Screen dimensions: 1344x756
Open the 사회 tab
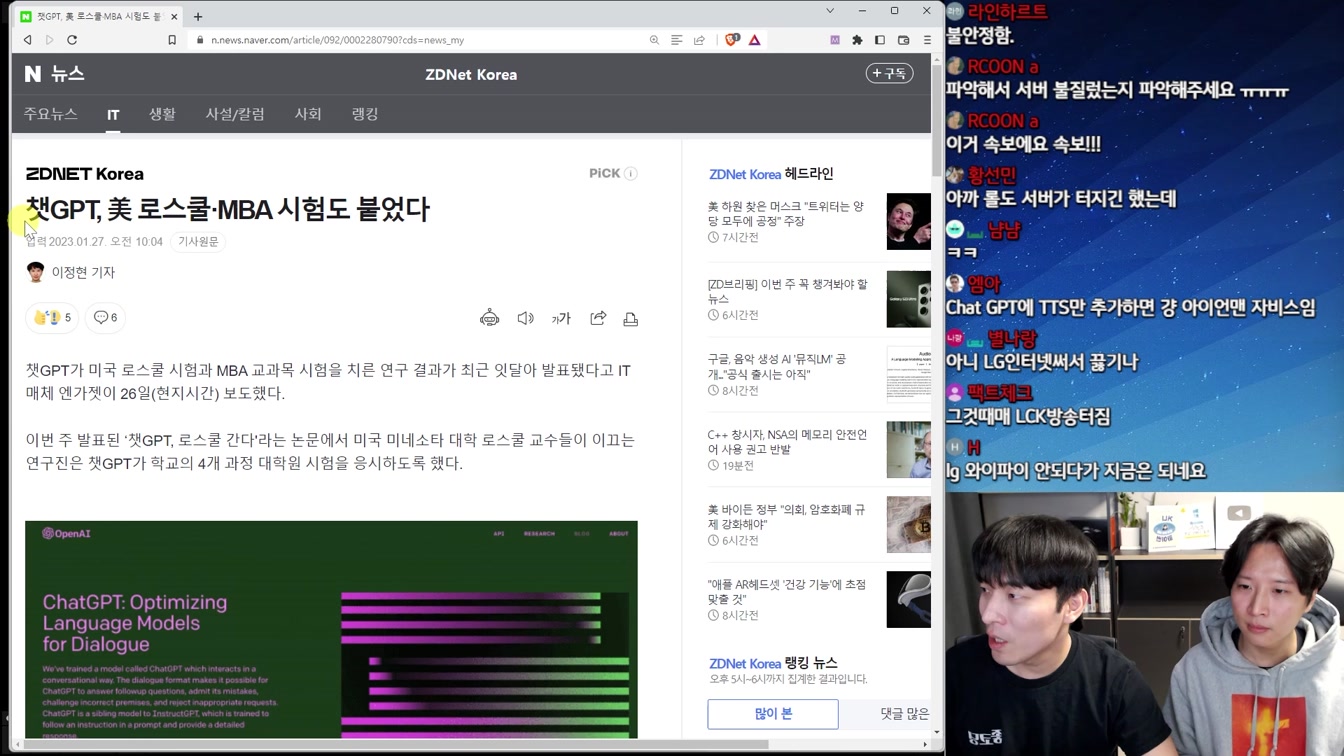[x=308, y=114]
